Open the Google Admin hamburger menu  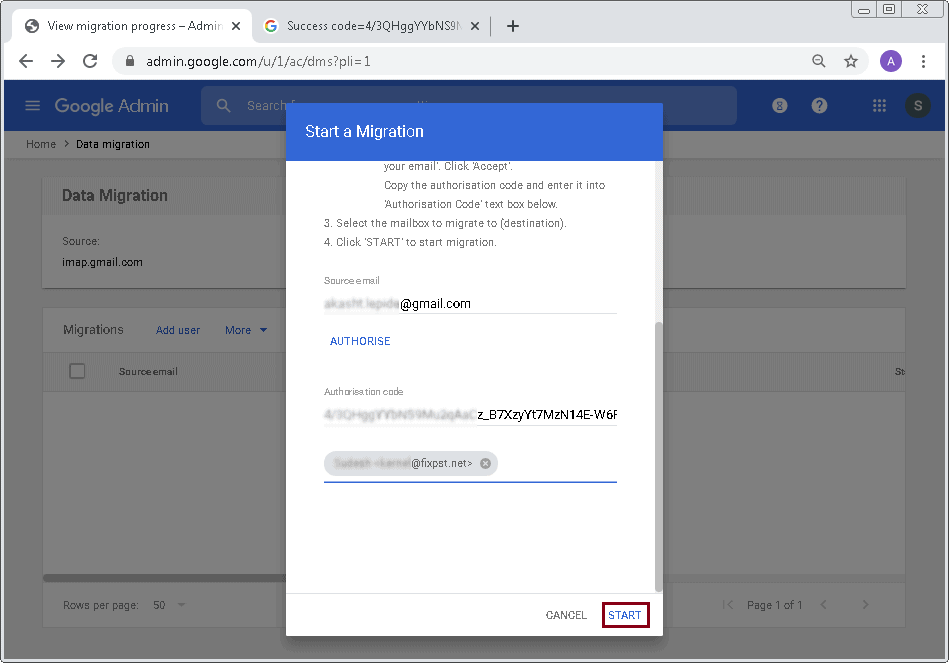33,106
